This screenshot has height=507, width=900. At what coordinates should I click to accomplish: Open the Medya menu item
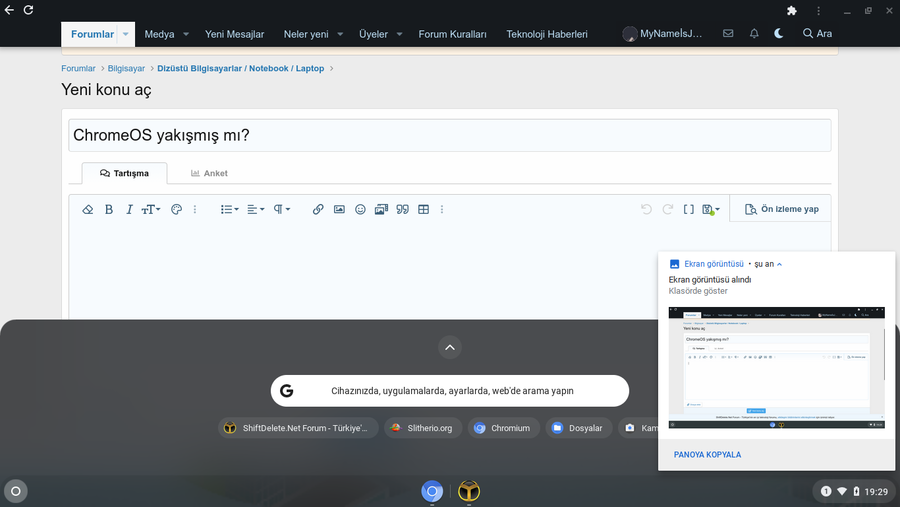click(x=159, y=34)
